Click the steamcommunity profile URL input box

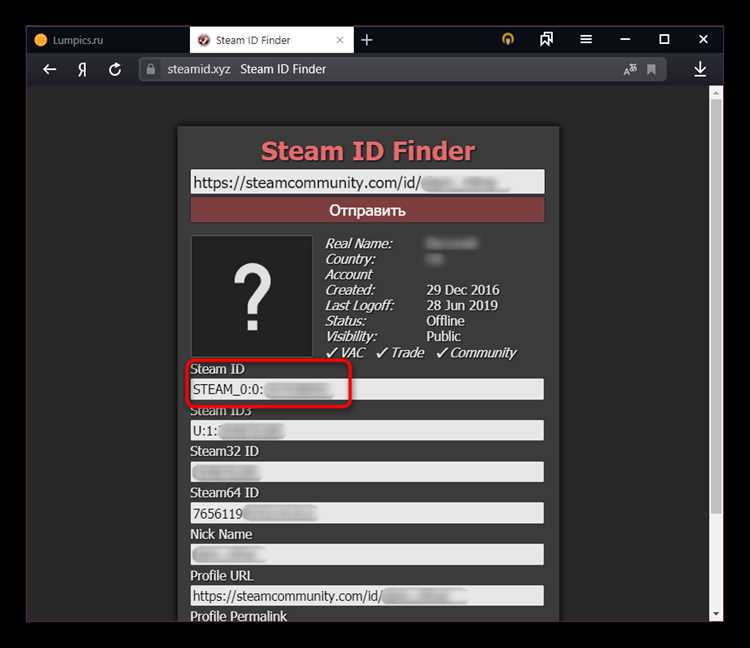coord(367,182)
